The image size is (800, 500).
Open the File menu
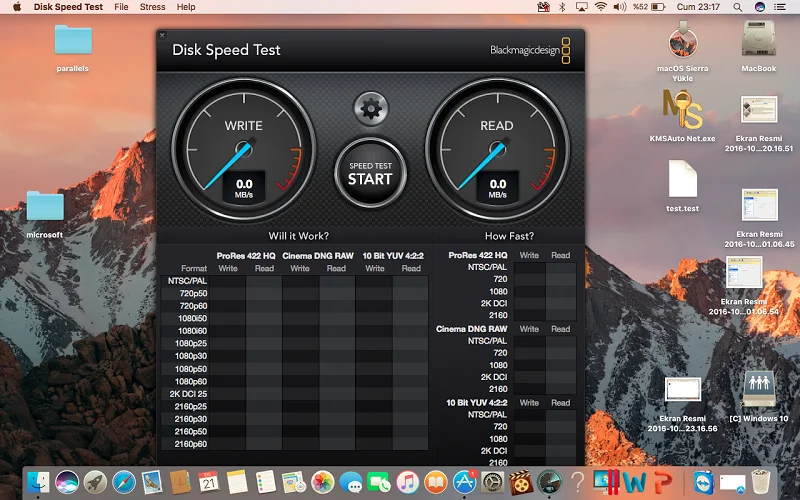click(121, 7)
